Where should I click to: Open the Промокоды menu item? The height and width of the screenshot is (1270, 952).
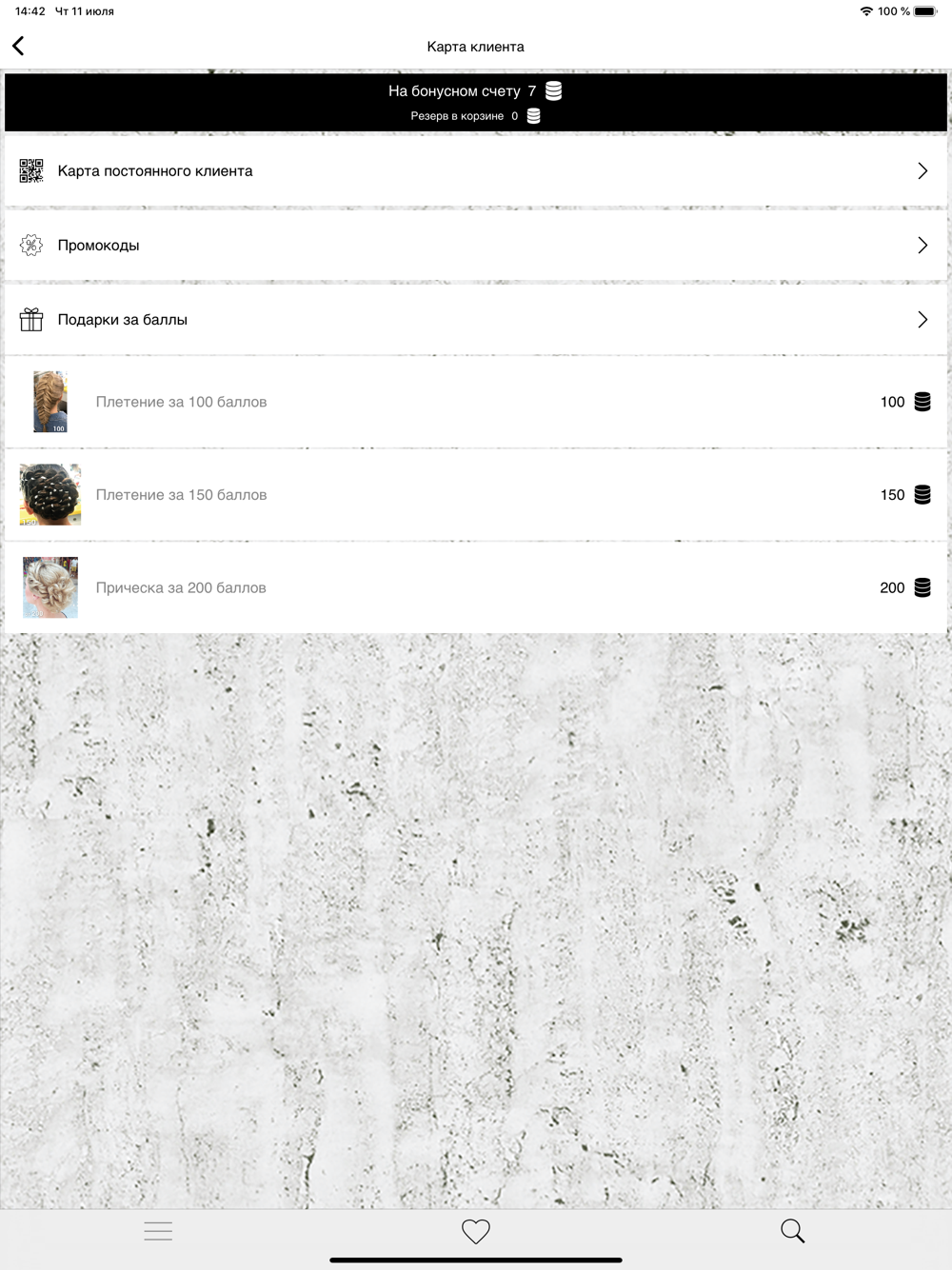click(476, 245)
